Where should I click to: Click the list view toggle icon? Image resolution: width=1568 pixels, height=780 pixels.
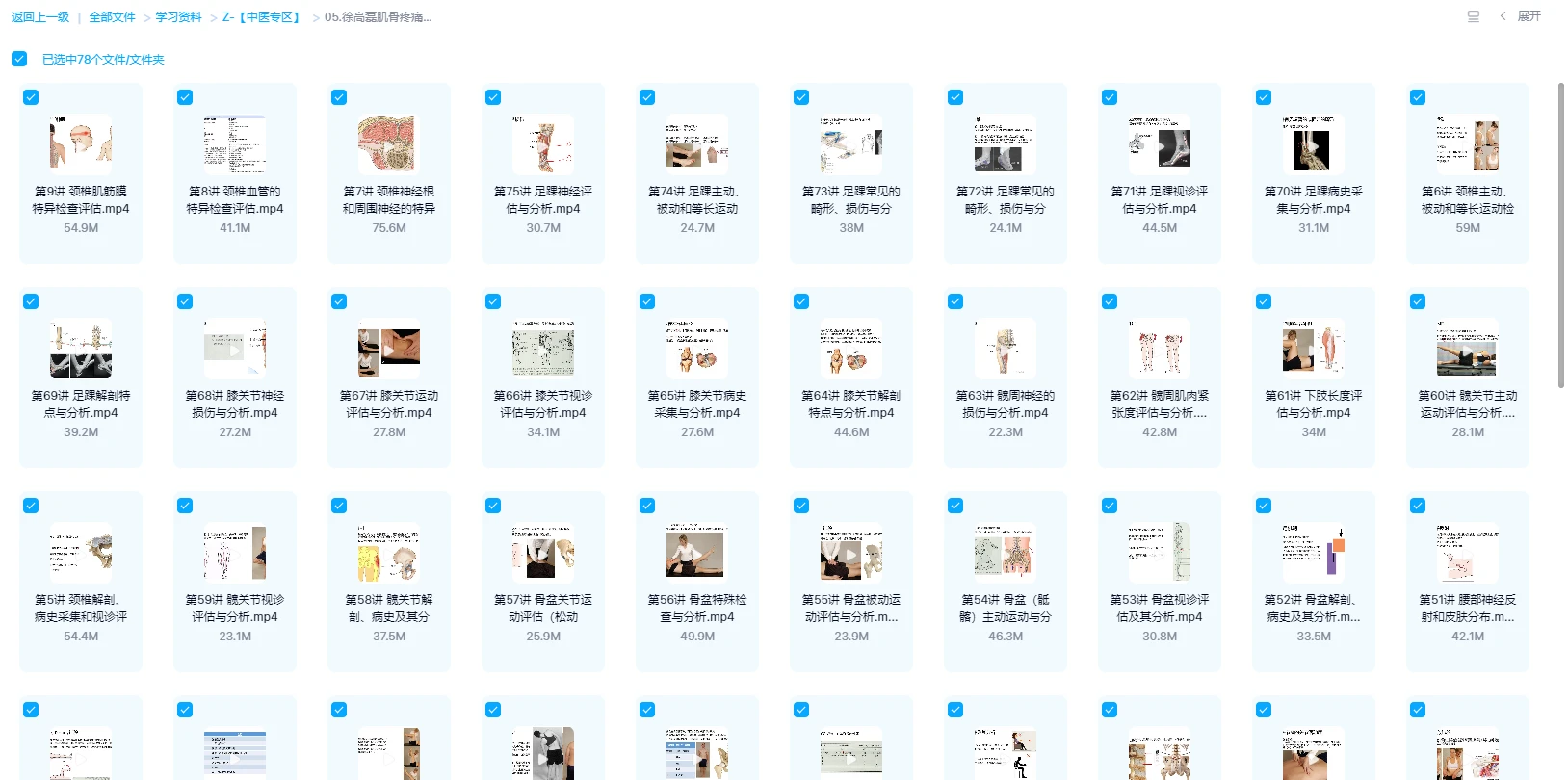(1473, 16)
